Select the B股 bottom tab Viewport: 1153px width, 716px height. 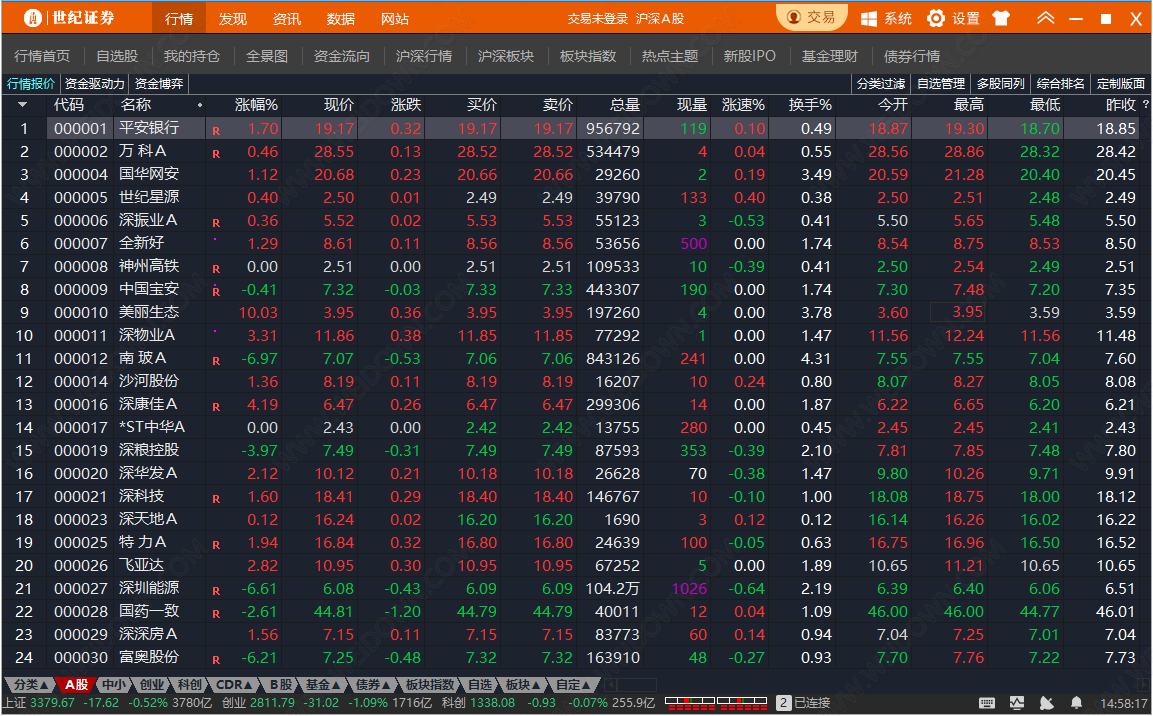coord(280,684)
